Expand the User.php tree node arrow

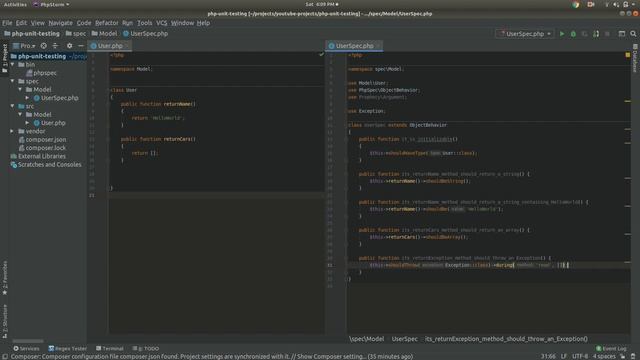(27, 123)
